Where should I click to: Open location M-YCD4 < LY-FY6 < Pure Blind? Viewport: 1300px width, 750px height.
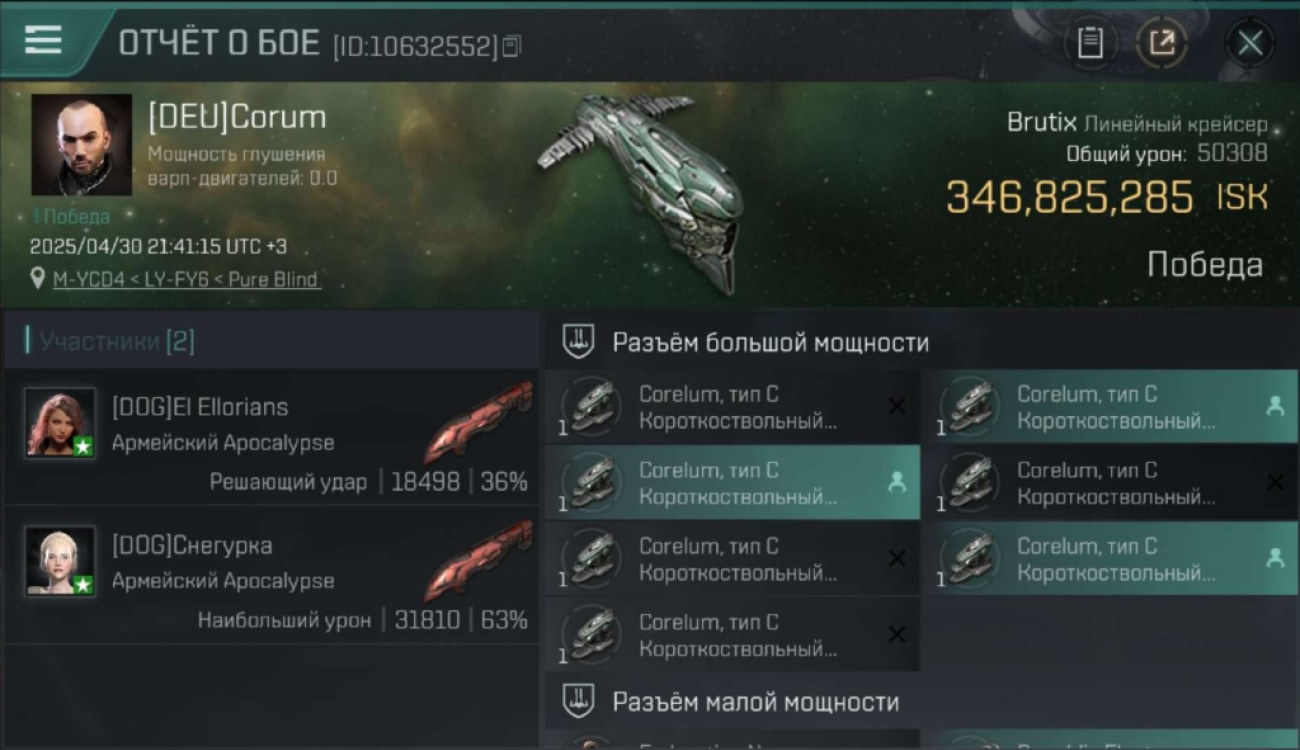[186, 280]
